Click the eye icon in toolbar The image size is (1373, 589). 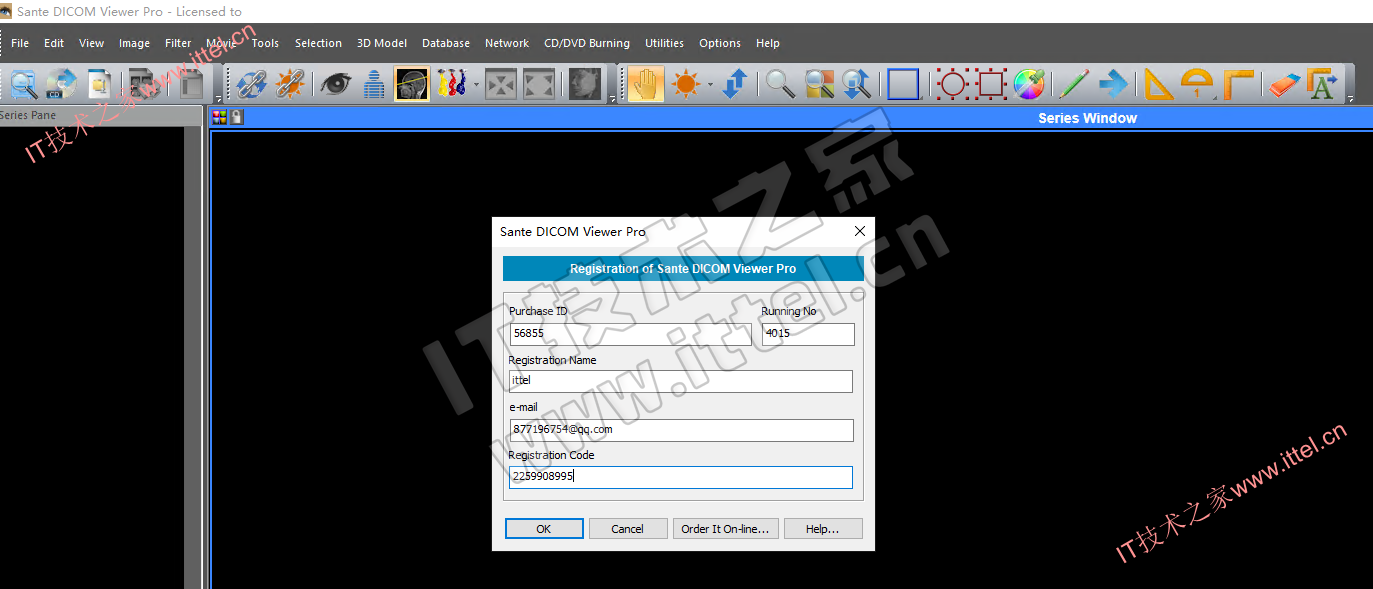335,84
